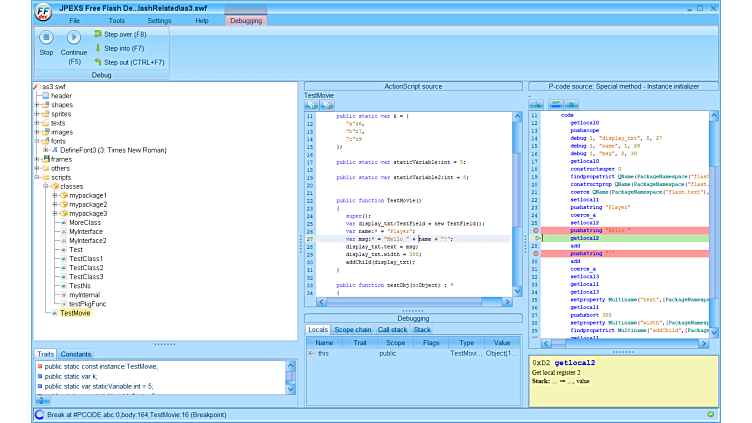Open the myInternal script
Screen dimensions: 752x423
pos(84,295)
